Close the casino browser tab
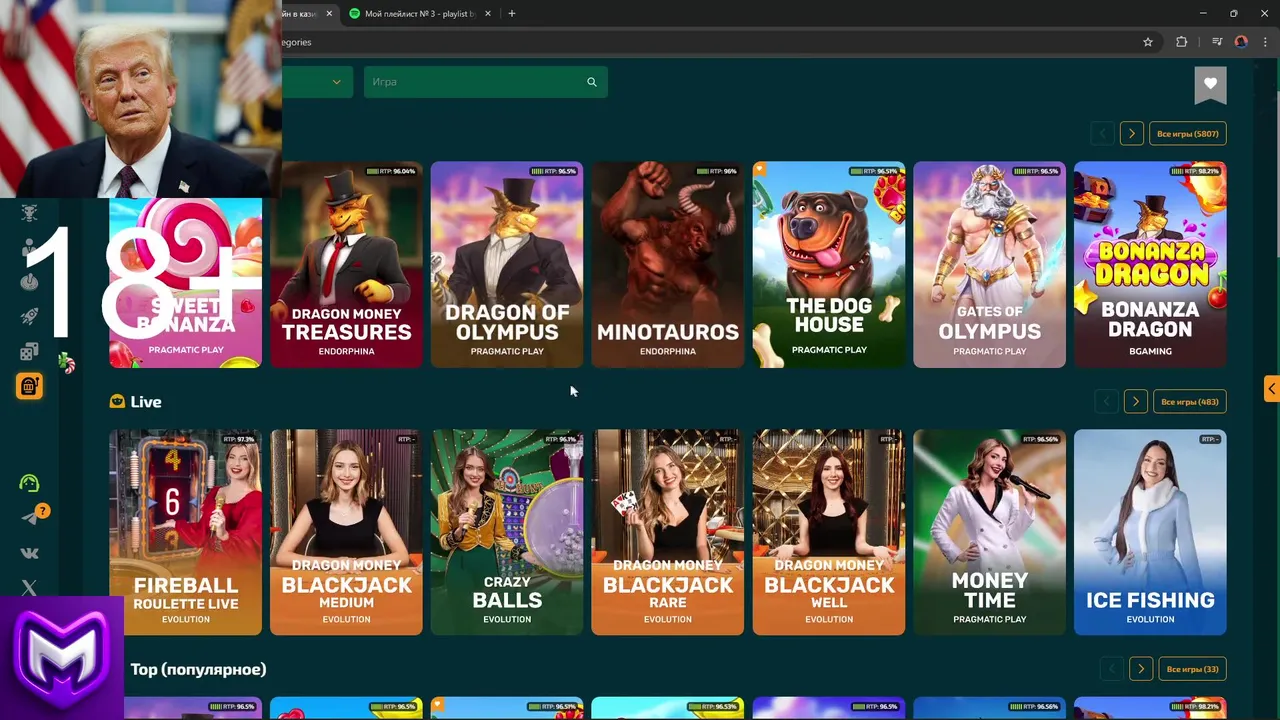 (329, 14)
